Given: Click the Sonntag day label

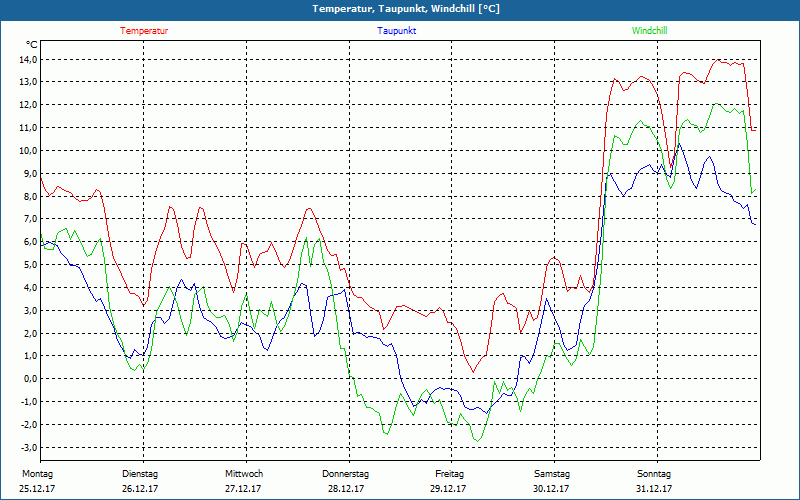Looking at the screenshot, I should point(654,474).
